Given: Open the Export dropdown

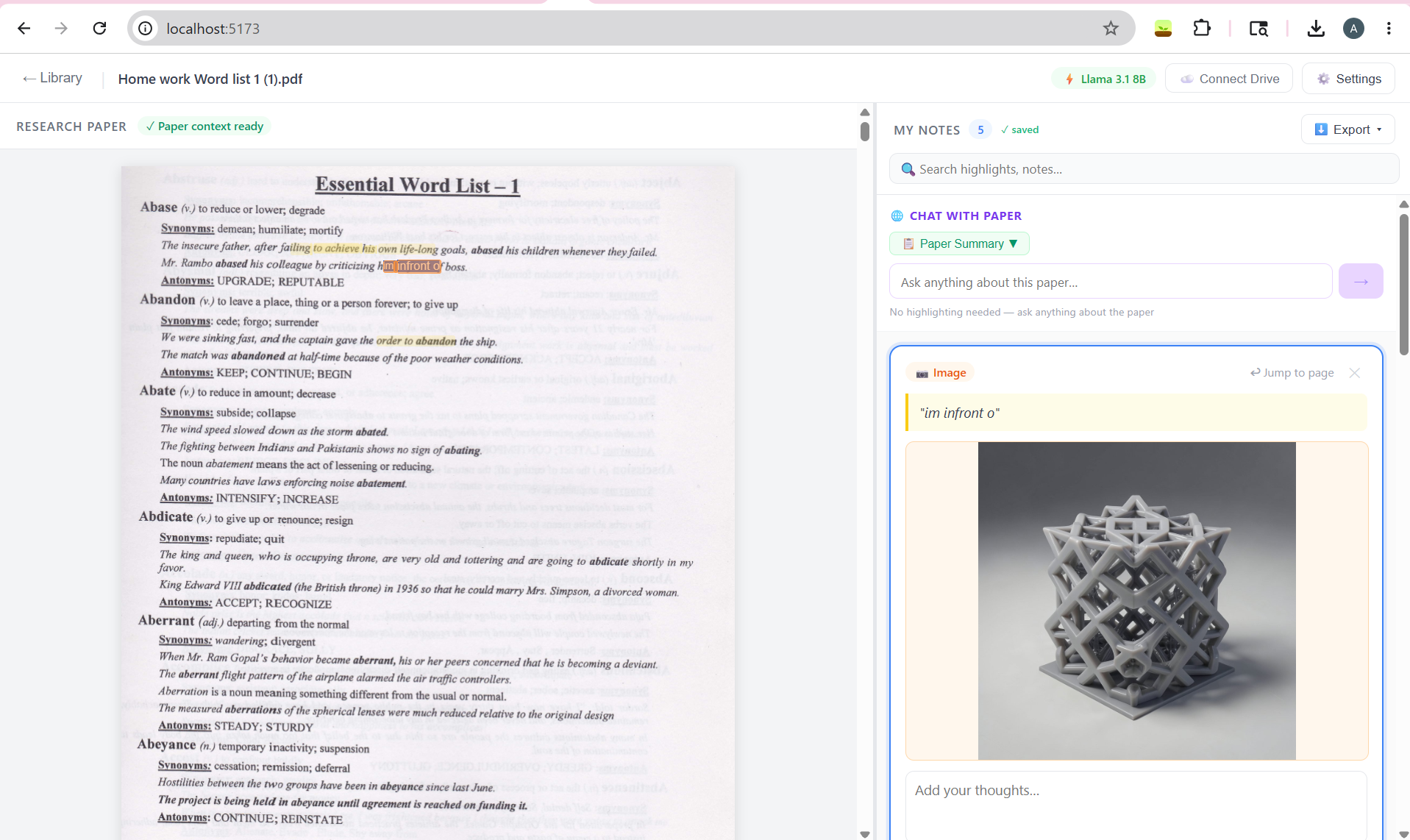Looking at the screenshot, I should pos(1347,129).
